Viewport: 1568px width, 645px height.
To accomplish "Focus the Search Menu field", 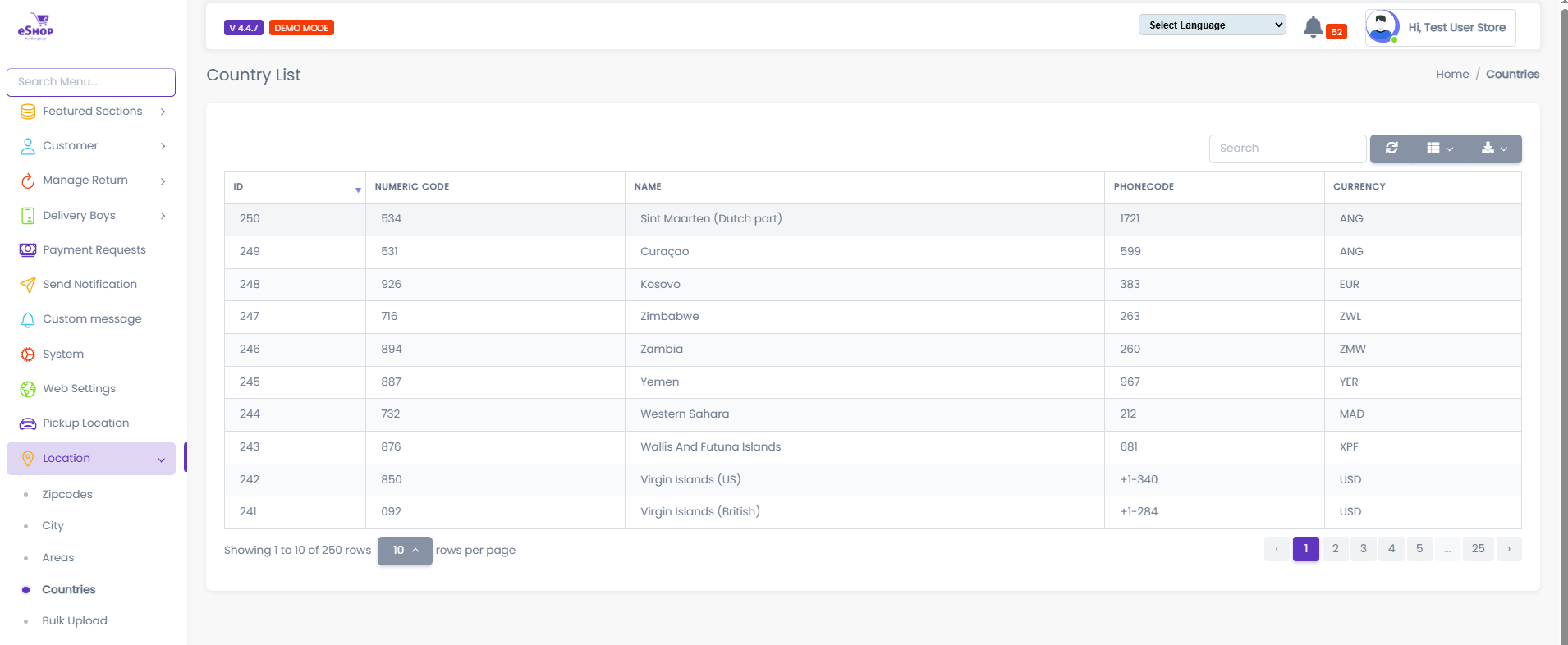I will tap(91, 82).
